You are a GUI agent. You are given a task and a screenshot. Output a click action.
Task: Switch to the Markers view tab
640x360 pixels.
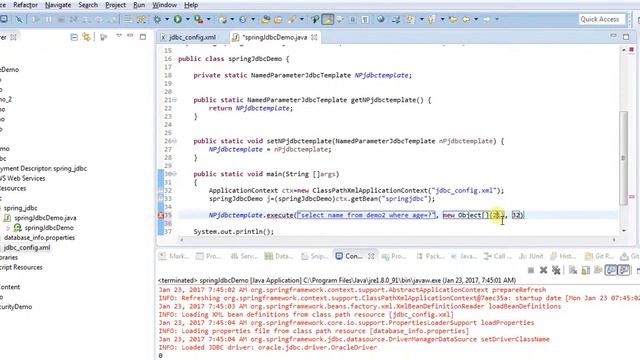pos(174,256)
